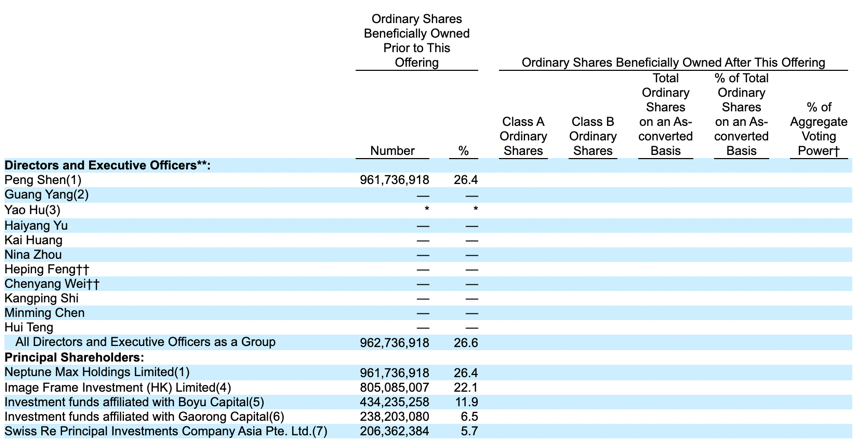Select All Directors and Executive Officers as a Group
The width and height of the screenshot is (865, 448).
(145, 342)
